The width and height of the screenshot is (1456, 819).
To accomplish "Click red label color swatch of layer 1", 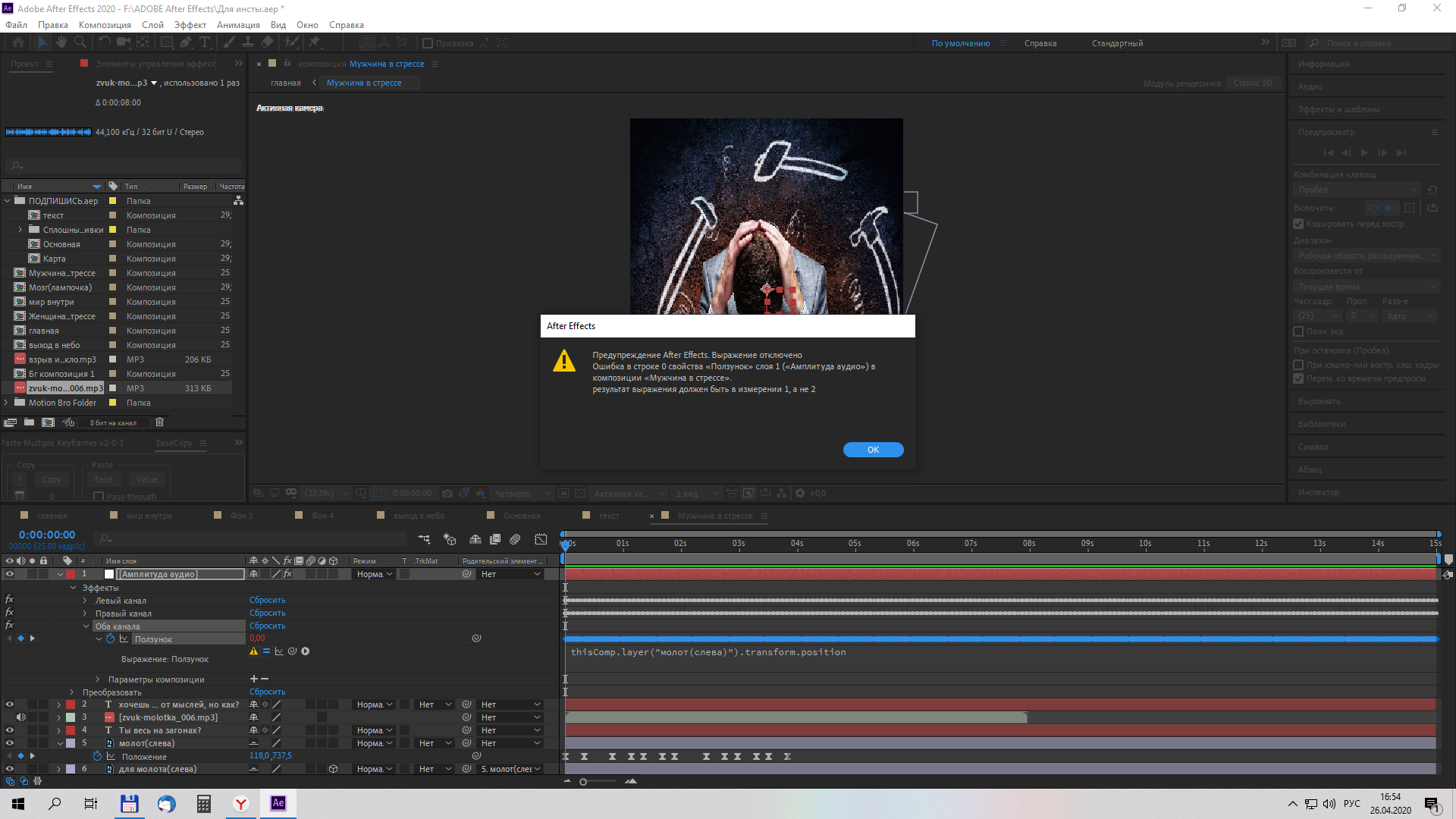I will click(x=71, y=574).
